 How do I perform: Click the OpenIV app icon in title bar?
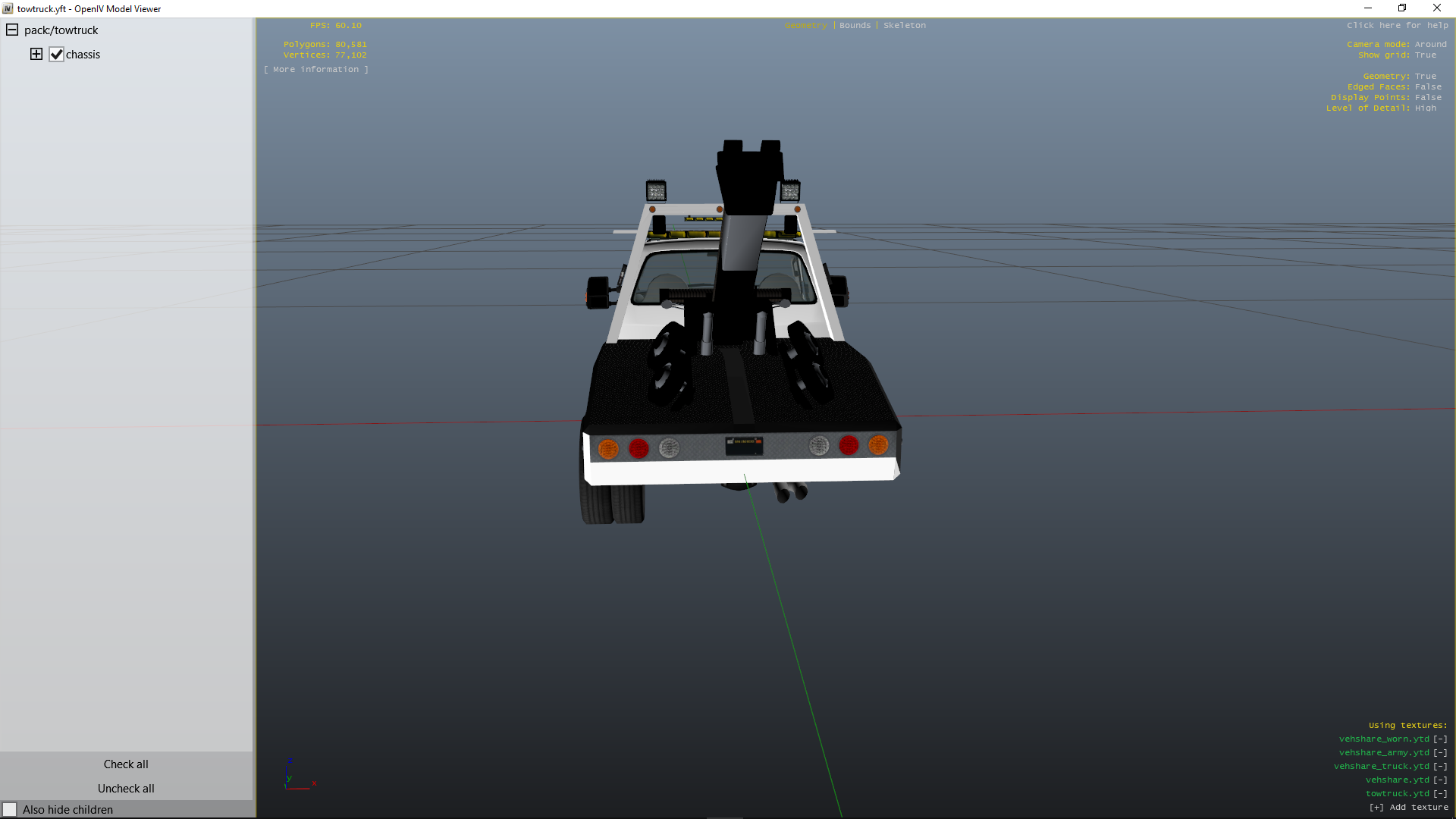coord(8,8)
